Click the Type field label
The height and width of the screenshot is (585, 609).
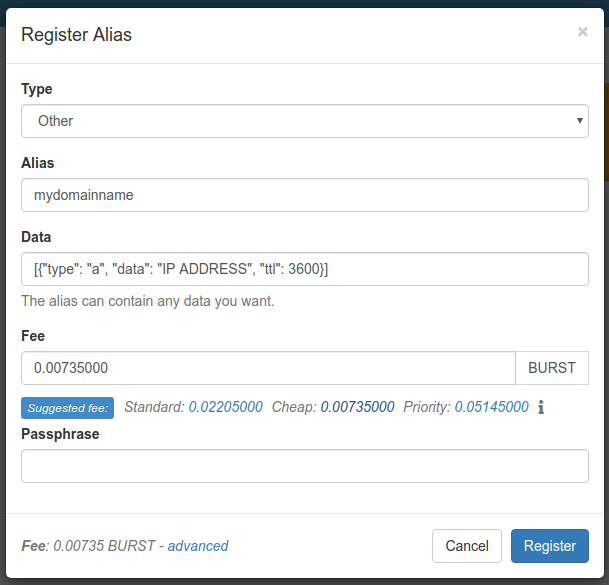[x=37, y=89]
